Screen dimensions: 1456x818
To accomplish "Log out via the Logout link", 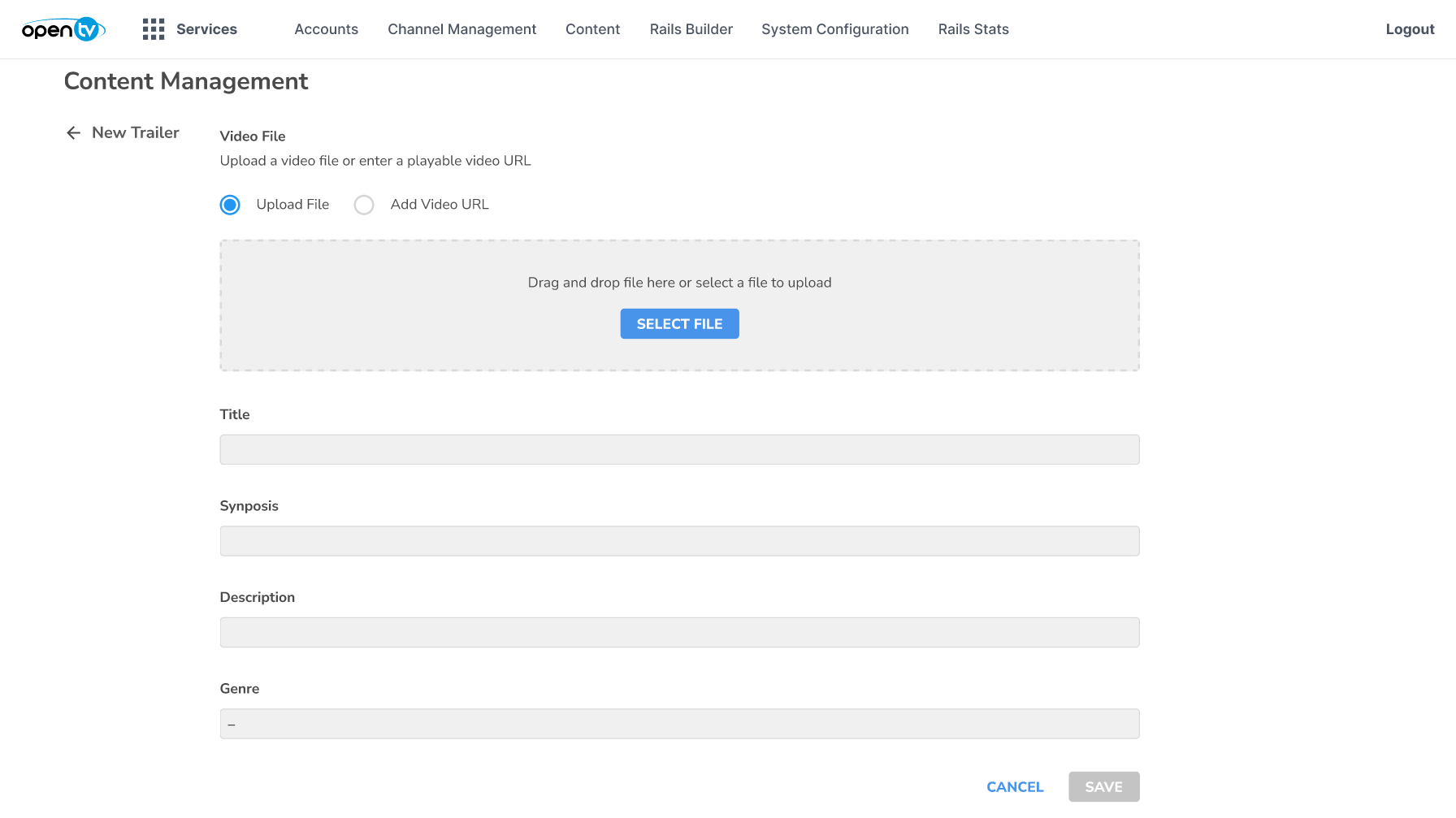I will coord(1410,29).
